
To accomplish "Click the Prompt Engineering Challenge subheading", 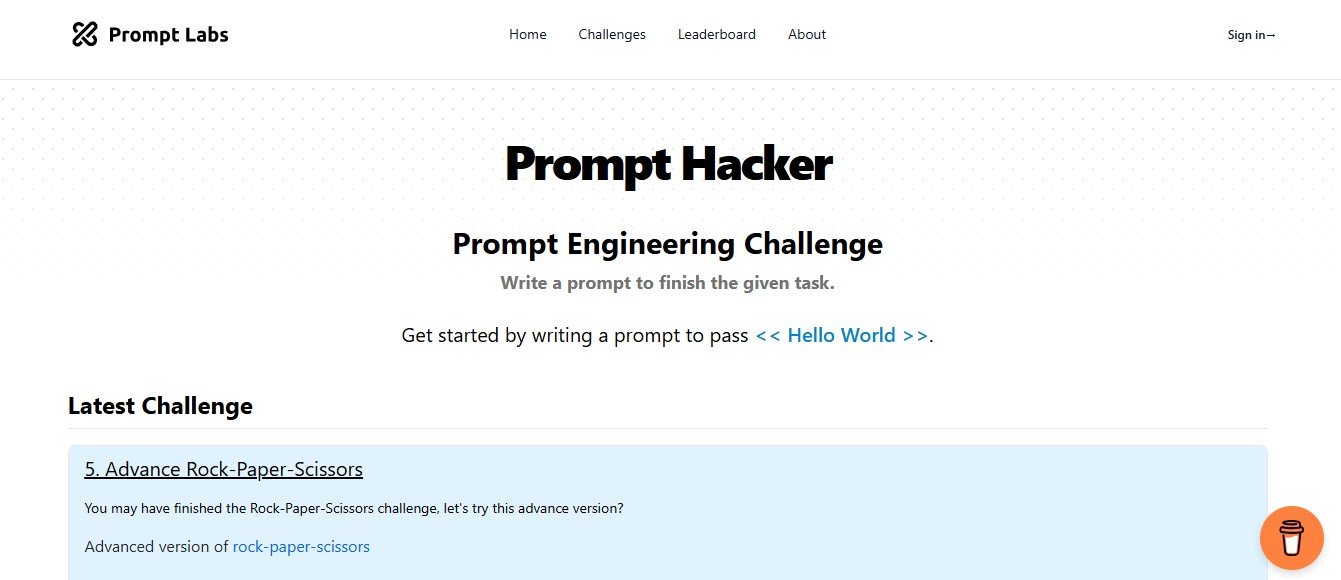I will click(667, 244).
